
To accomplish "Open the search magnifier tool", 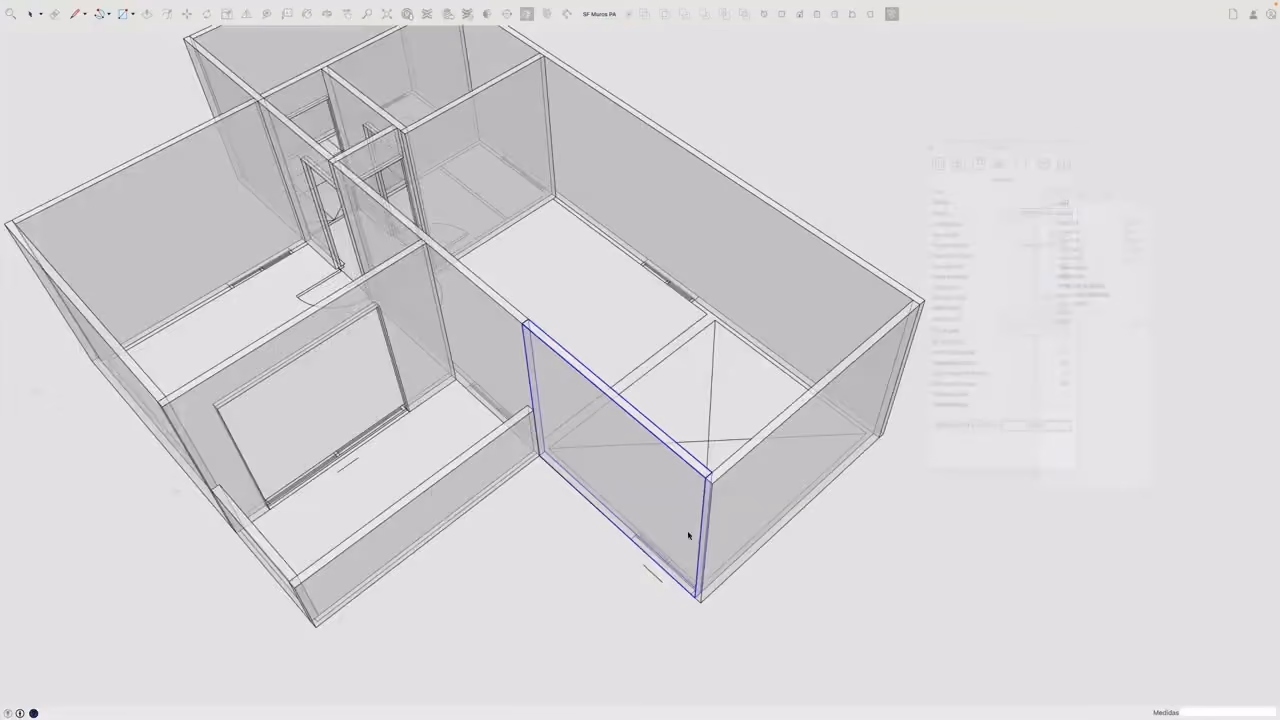I will [10, 14].
